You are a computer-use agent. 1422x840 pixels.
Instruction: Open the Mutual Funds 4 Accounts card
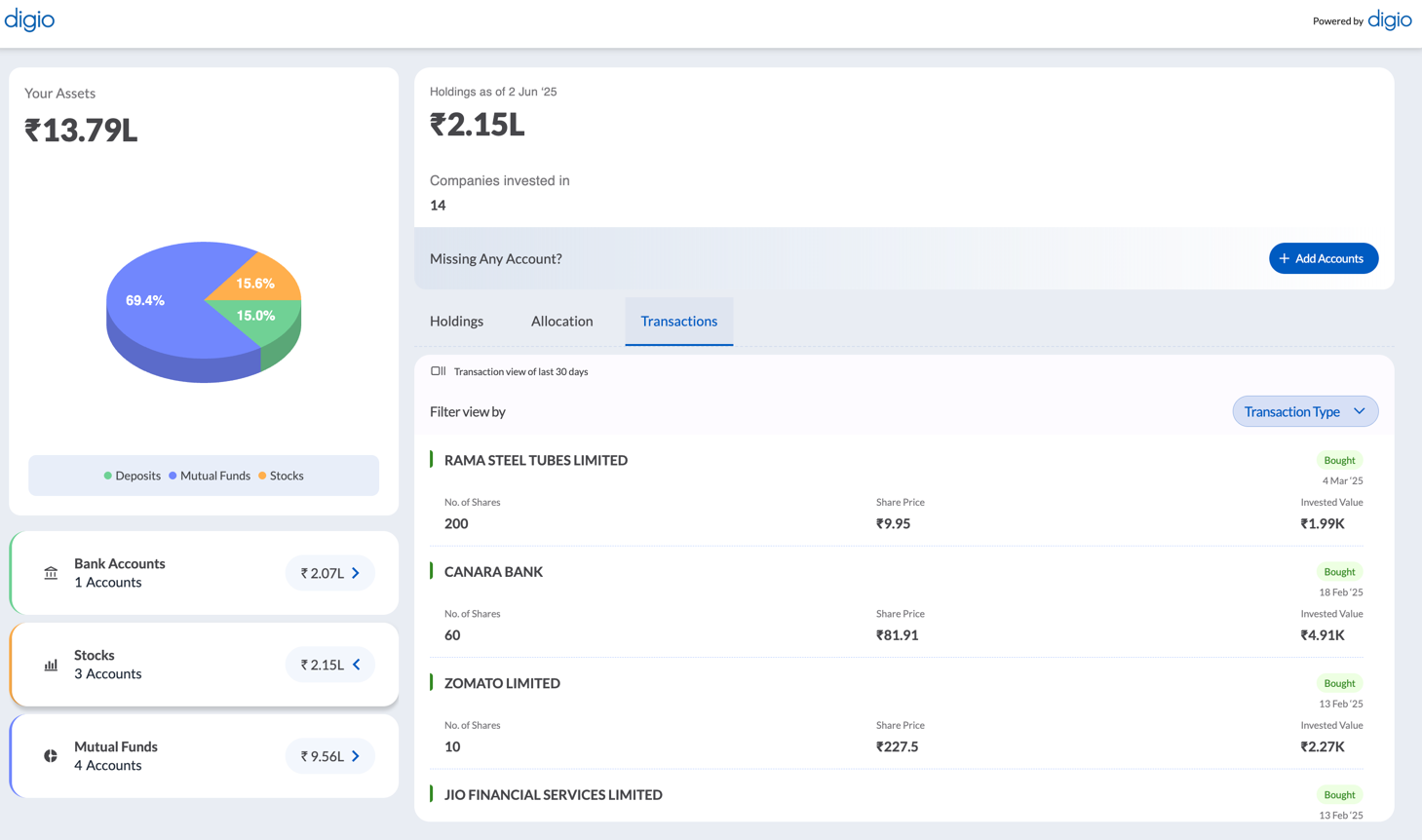tap(205, 756)
